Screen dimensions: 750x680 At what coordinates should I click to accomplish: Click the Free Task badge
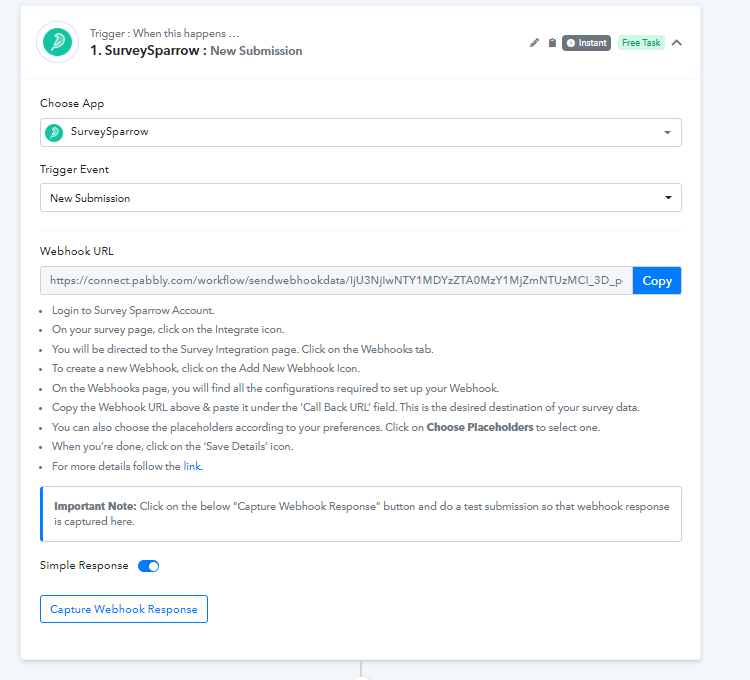pos(641,43)
